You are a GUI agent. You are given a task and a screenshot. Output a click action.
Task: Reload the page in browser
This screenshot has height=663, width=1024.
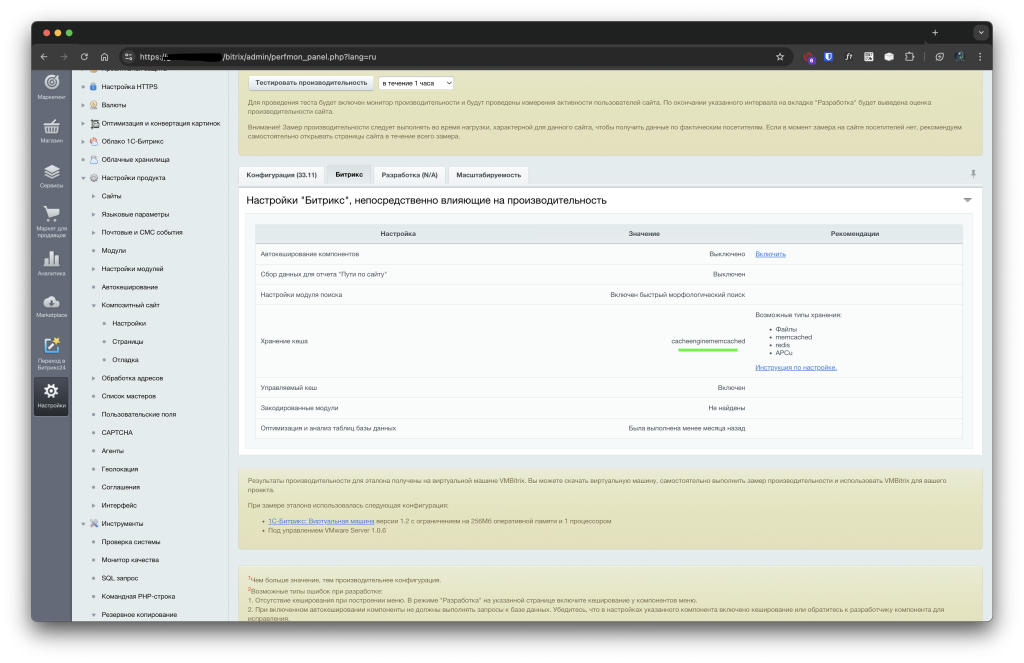(x=84, y=57)
